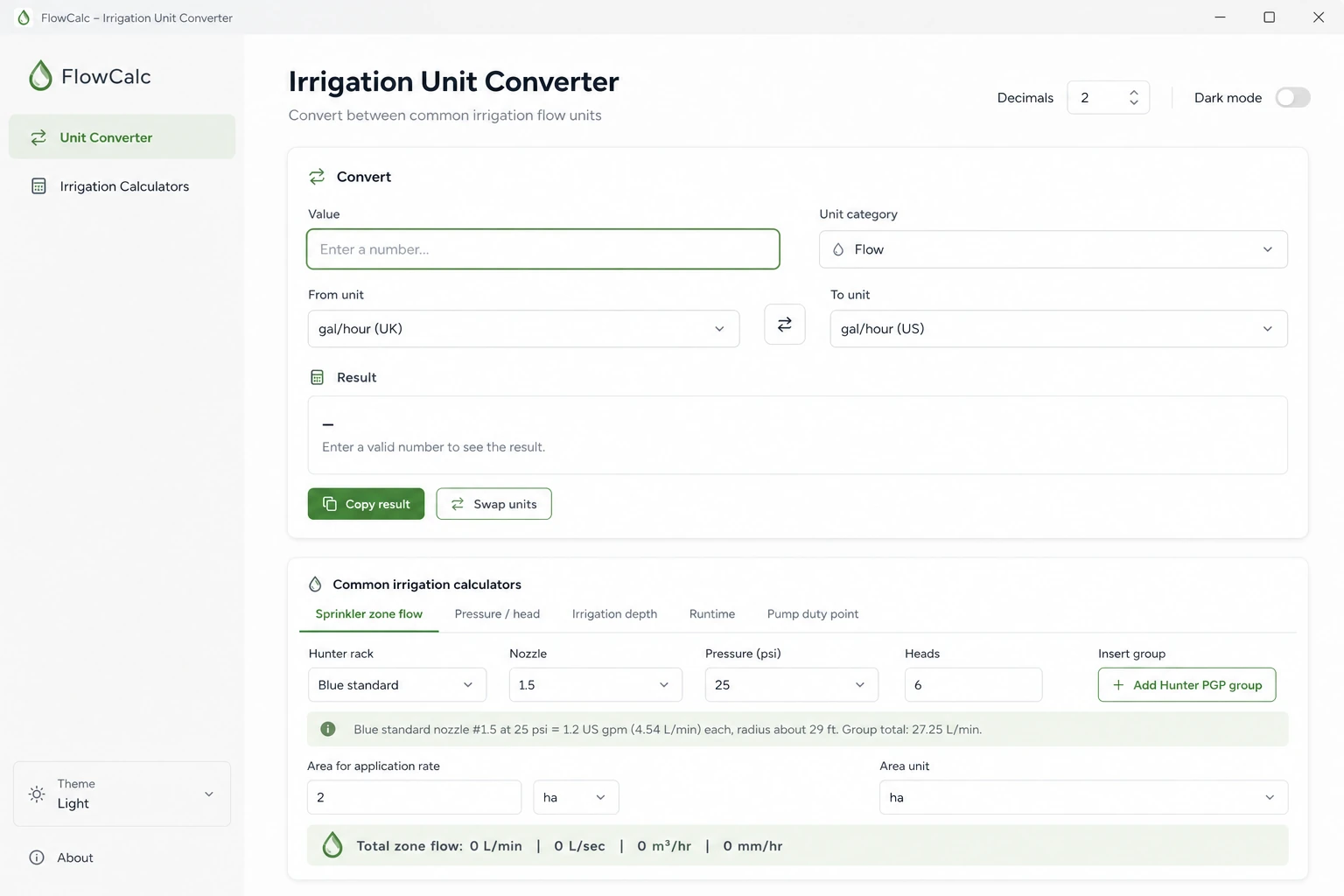Focus the Value number input field
This screenshot has height=896, width=1344.
coord(542,249)
